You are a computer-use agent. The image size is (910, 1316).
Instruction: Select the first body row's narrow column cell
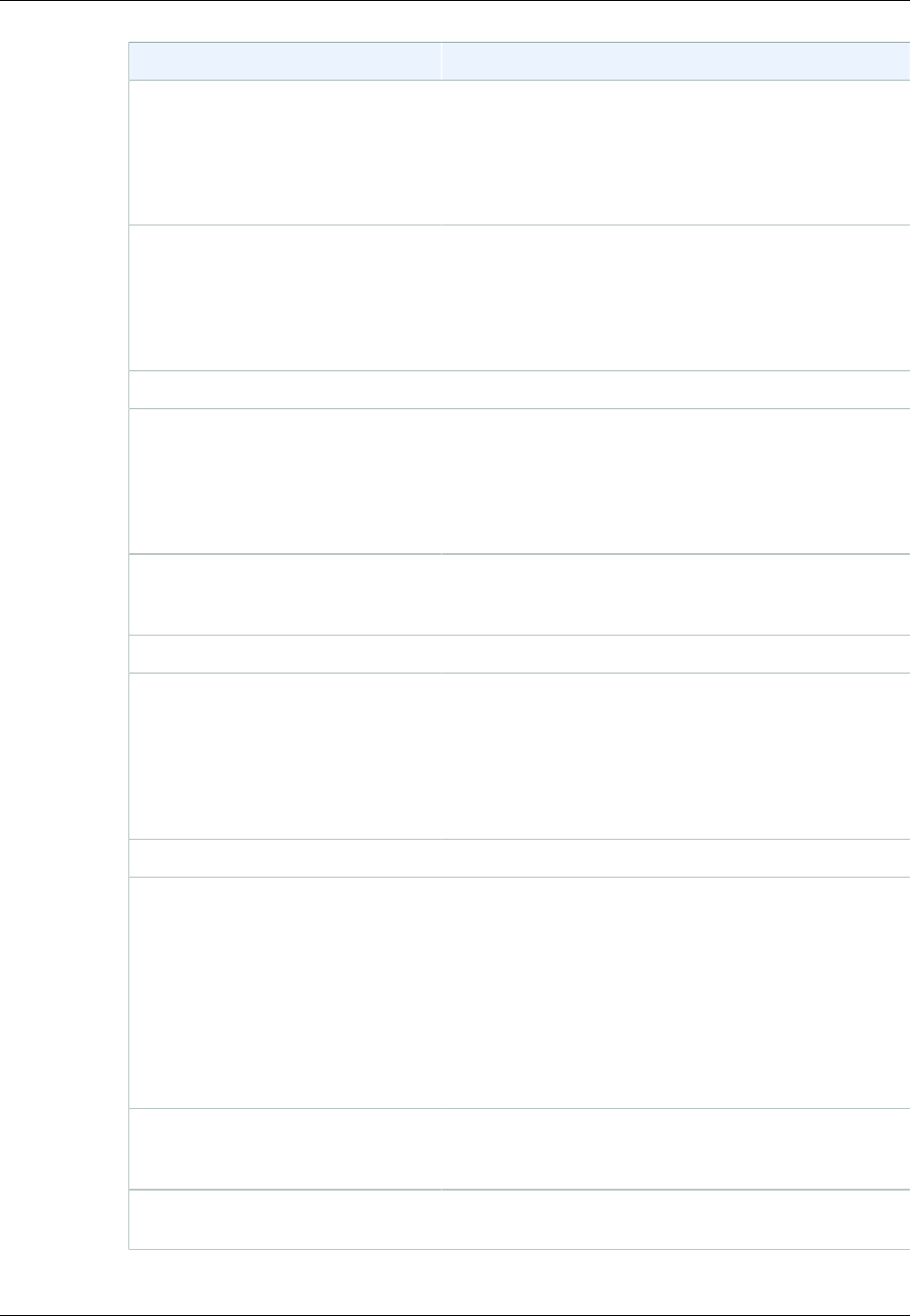point(285,153)
